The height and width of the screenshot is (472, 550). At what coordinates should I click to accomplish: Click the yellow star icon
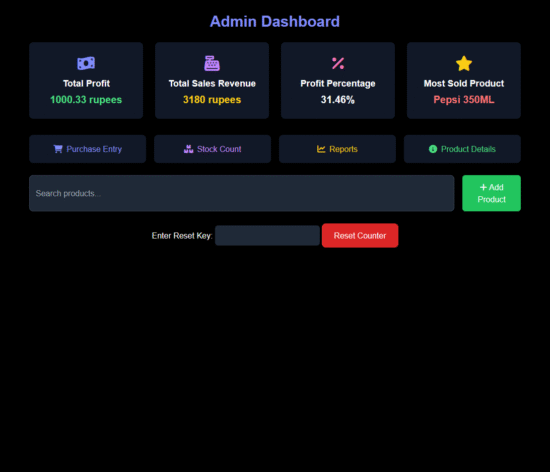pos(464,63)
